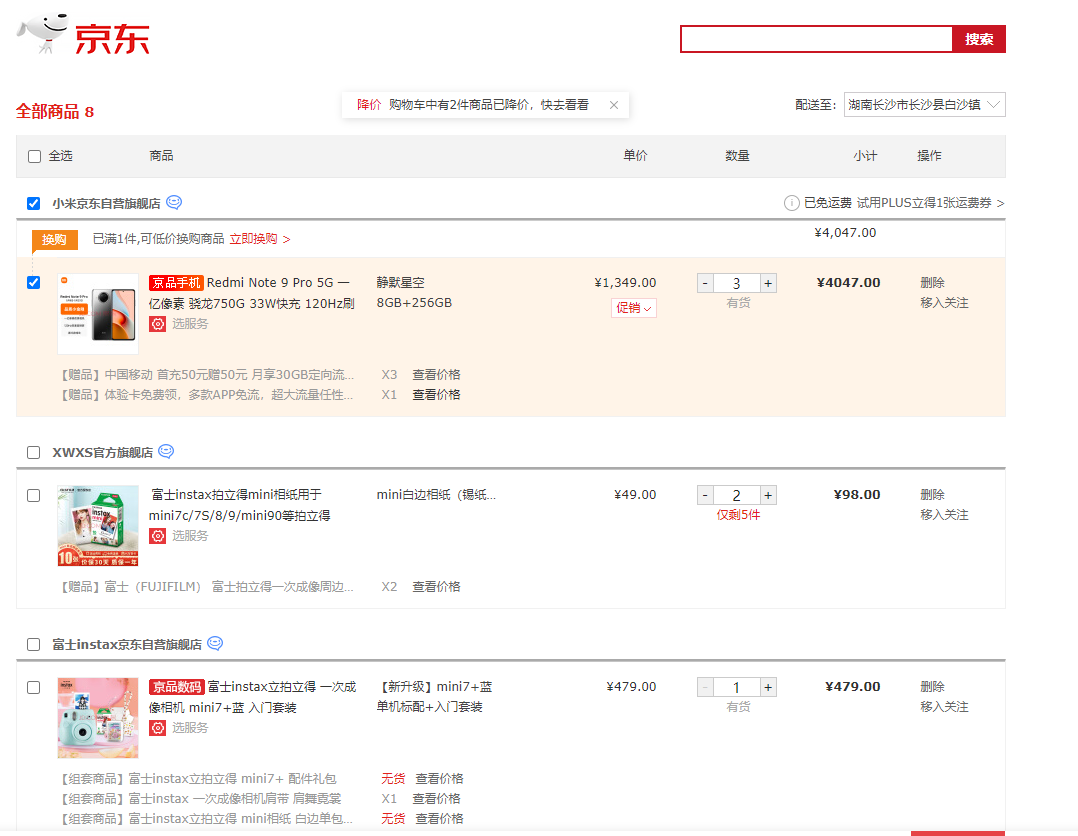The width and height of the screenshot is (1078, 836).
Task: Open chat icon for 富士instax京东自营旗舰店
Action: pos(215,643)
